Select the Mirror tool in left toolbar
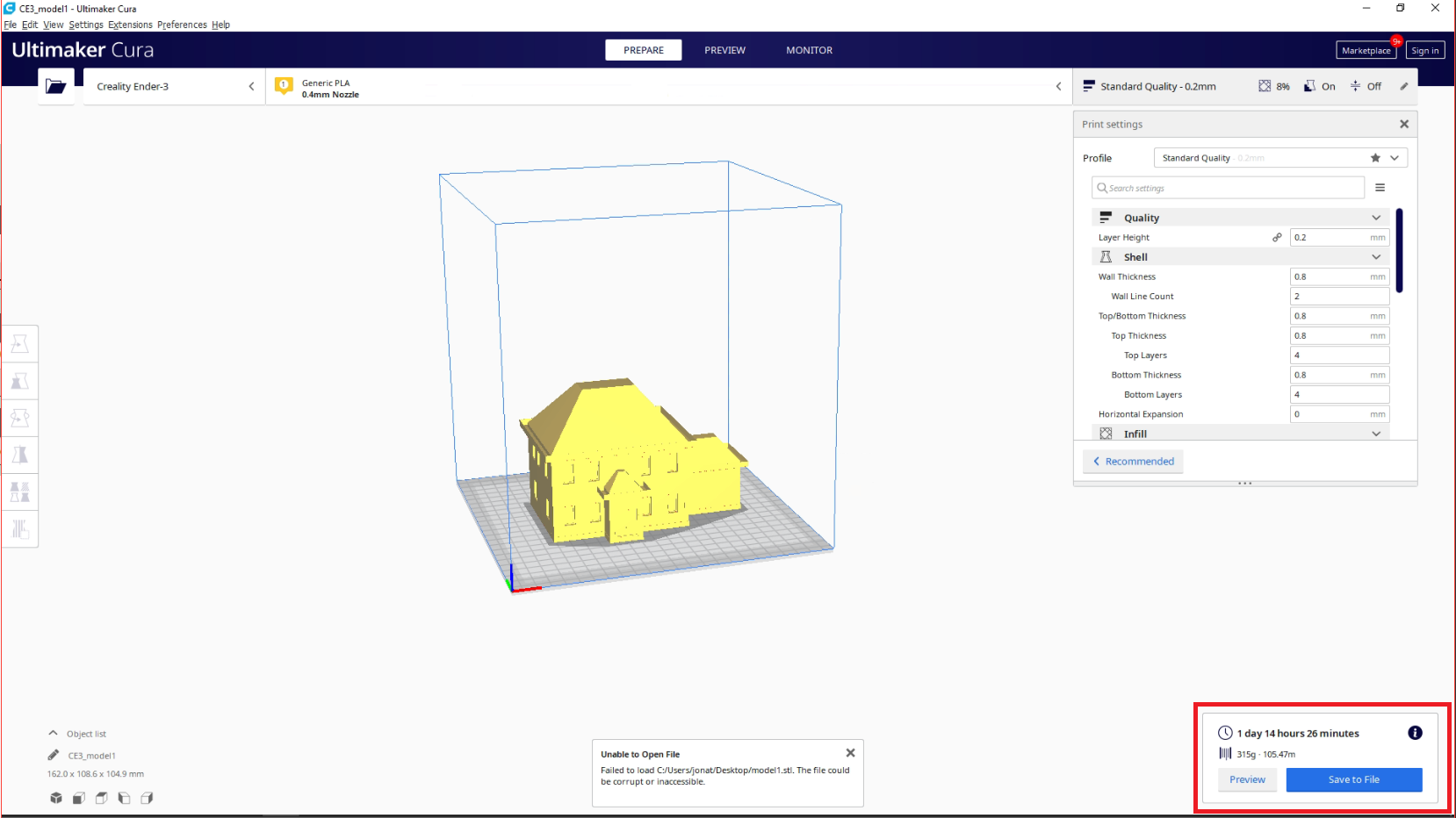Screen dimensions: 1456x818 click(x=19, y=455)
